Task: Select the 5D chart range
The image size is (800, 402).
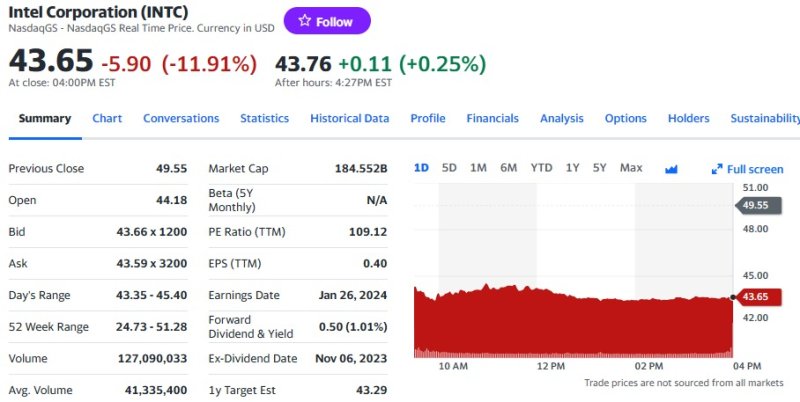Action: (449, 168)
